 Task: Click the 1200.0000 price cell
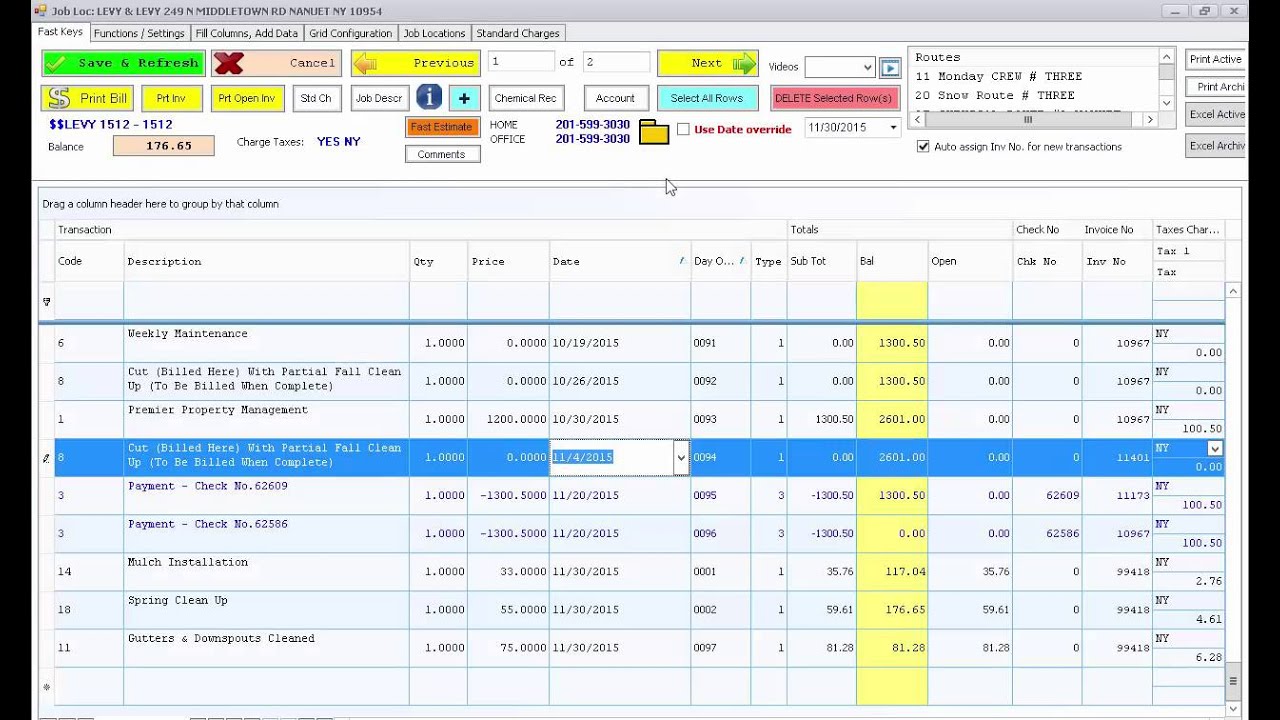[x=508, y=419]
